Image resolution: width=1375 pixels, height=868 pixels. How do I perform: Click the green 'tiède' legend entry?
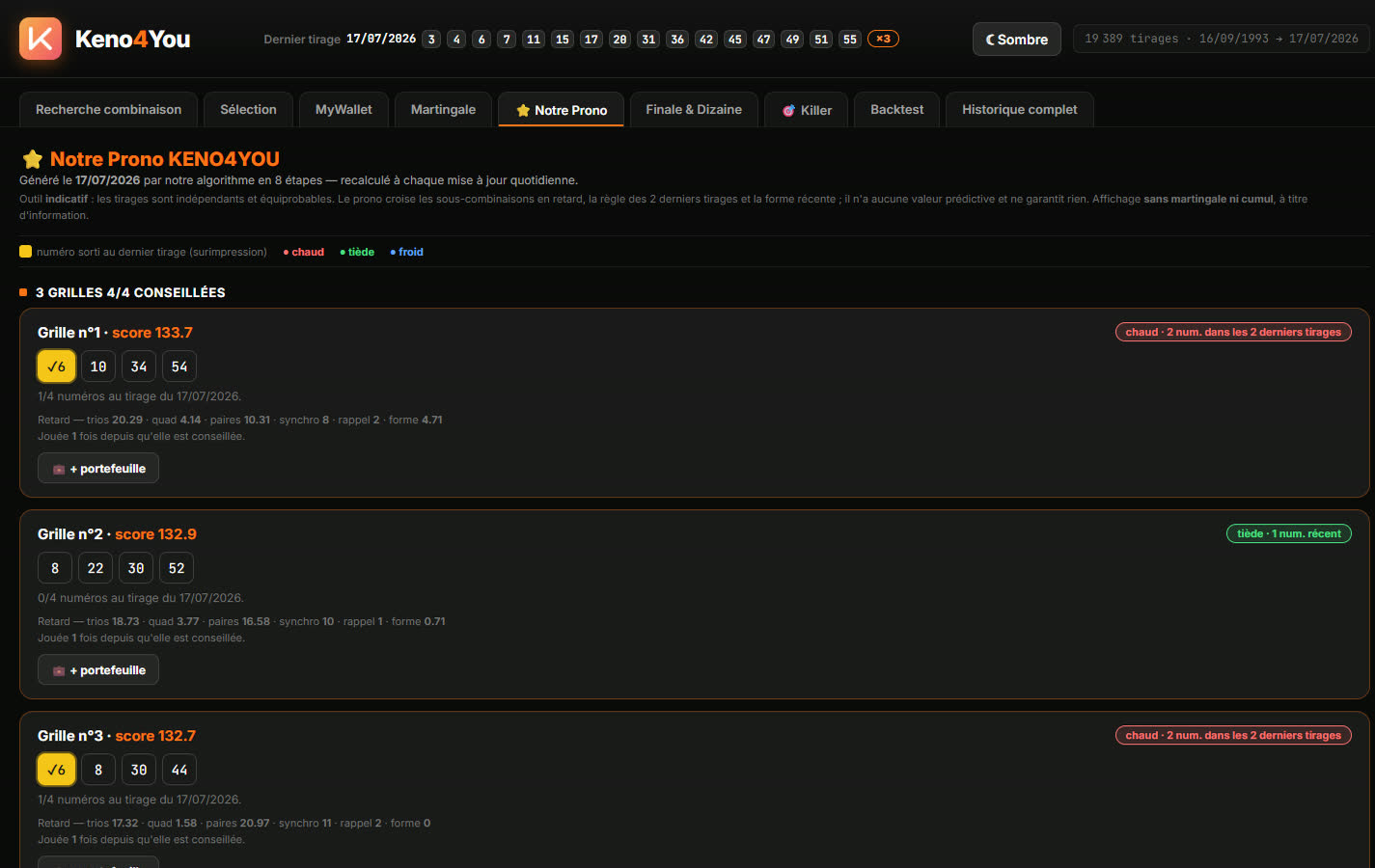(357, 253)
